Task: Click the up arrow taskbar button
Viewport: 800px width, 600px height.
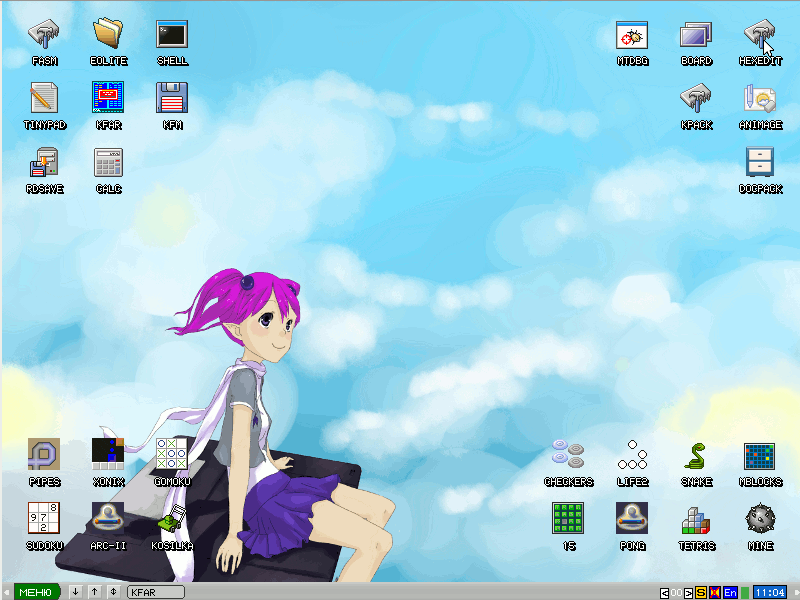Action: 94,592
